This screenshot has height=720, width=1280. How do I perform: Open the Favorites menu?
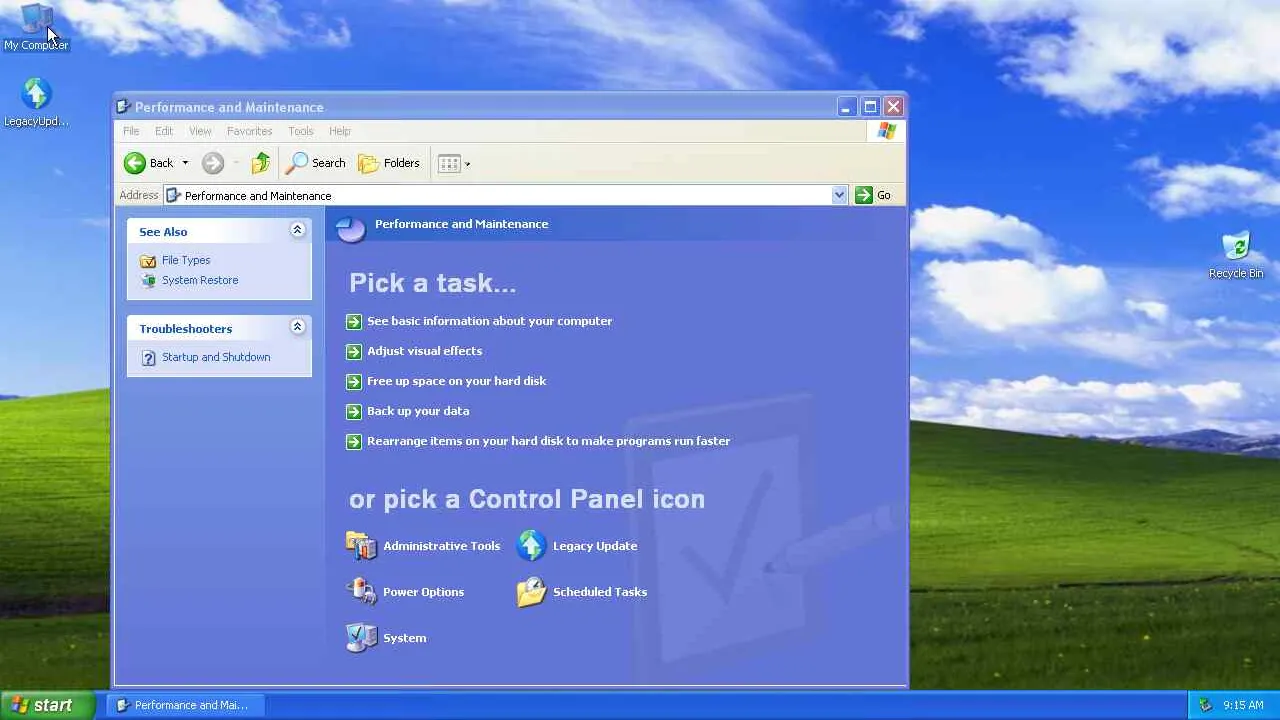pyautogui.click(x=249, y=131)
